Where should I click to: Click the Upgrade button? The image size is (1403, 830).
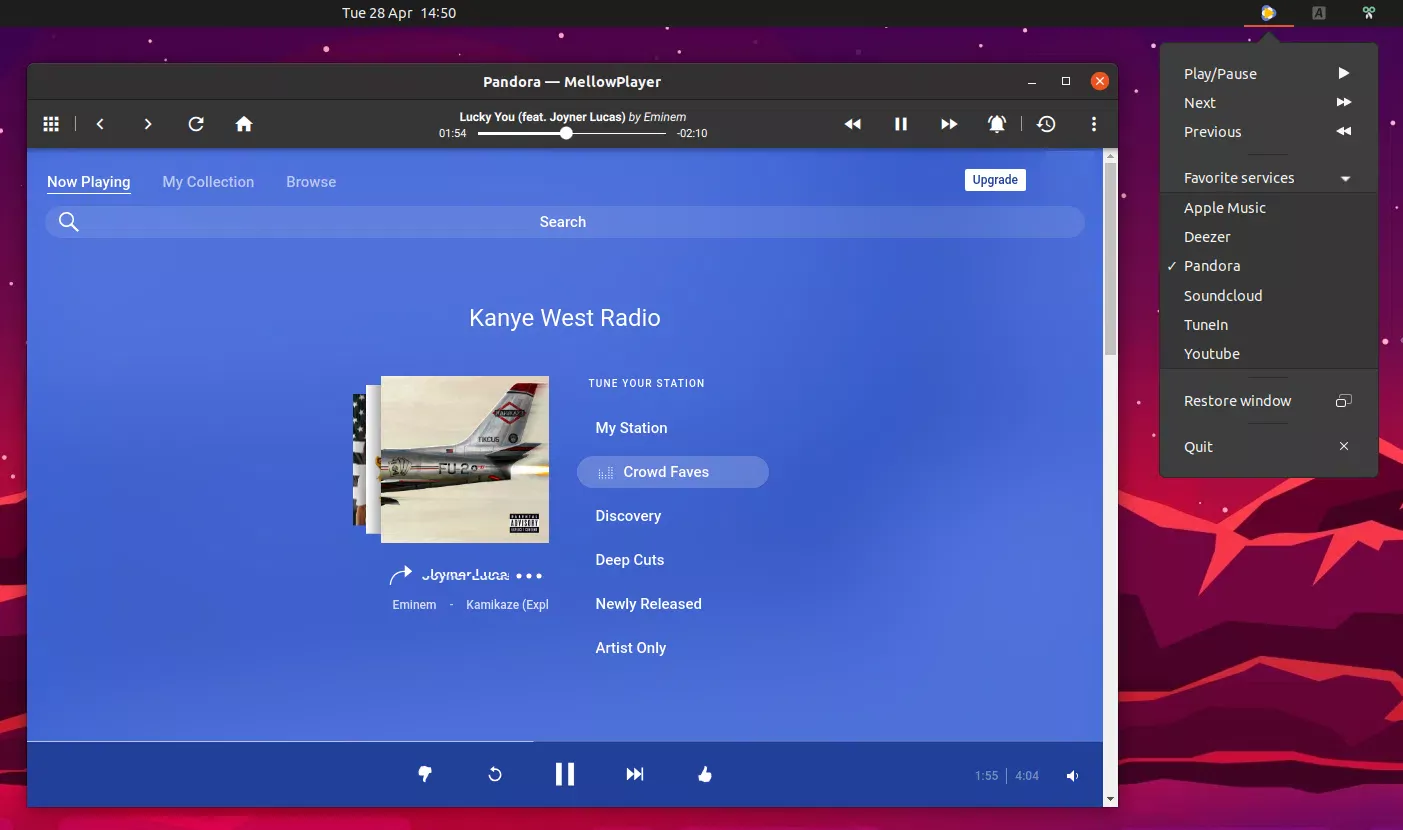tap(994, 179)
